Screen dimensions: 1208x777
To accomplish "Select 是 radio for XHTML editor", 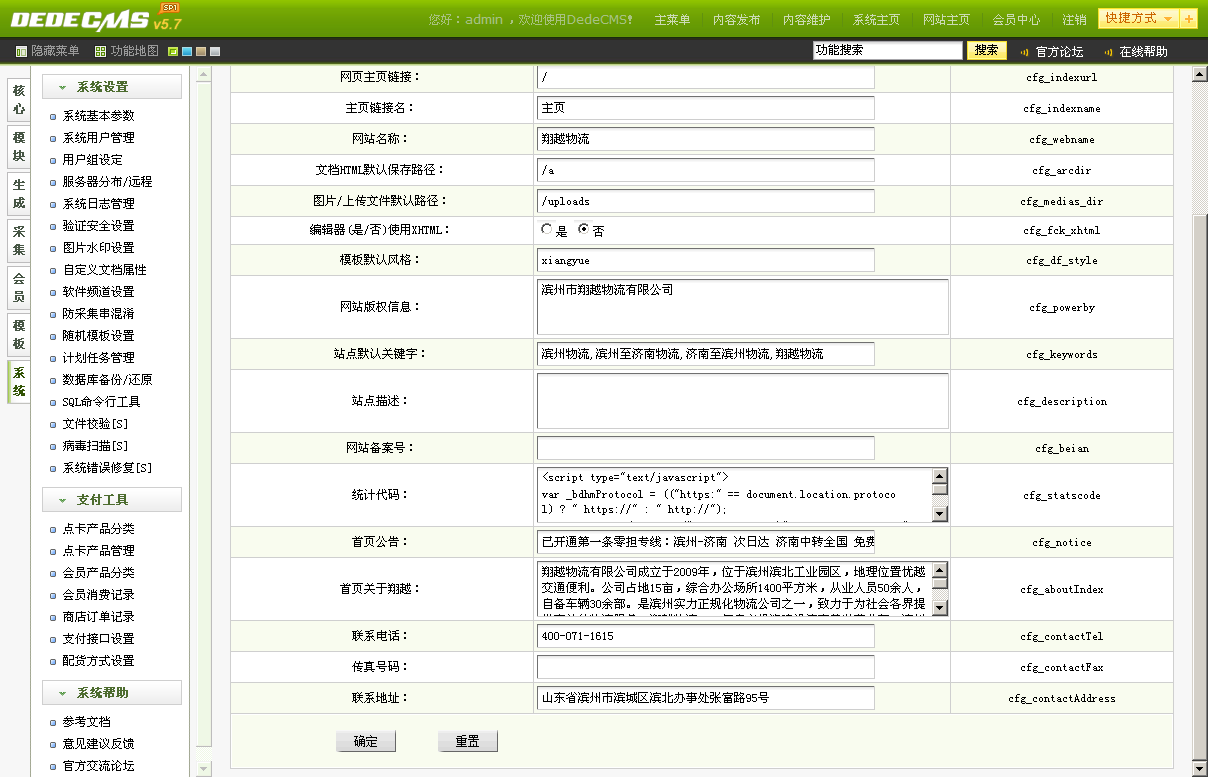I will click(546, 229).
